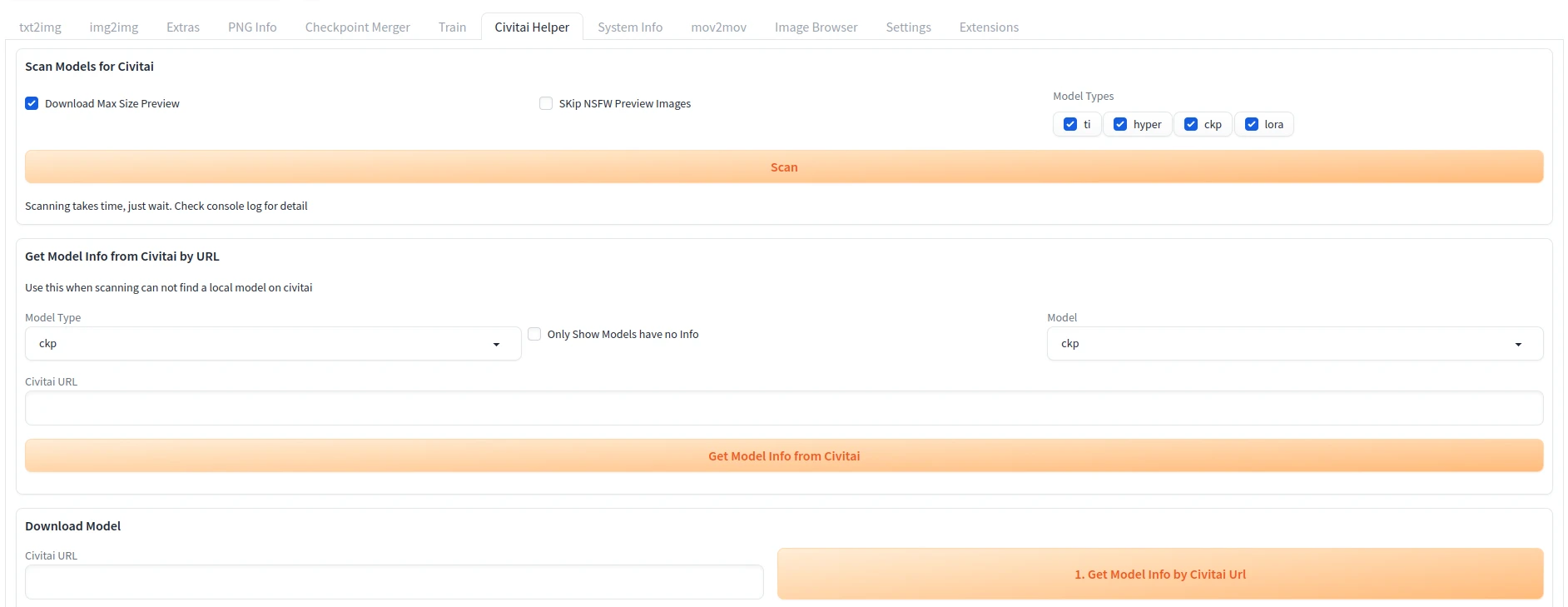Uncheck the ti model type

coord(1070,125)
